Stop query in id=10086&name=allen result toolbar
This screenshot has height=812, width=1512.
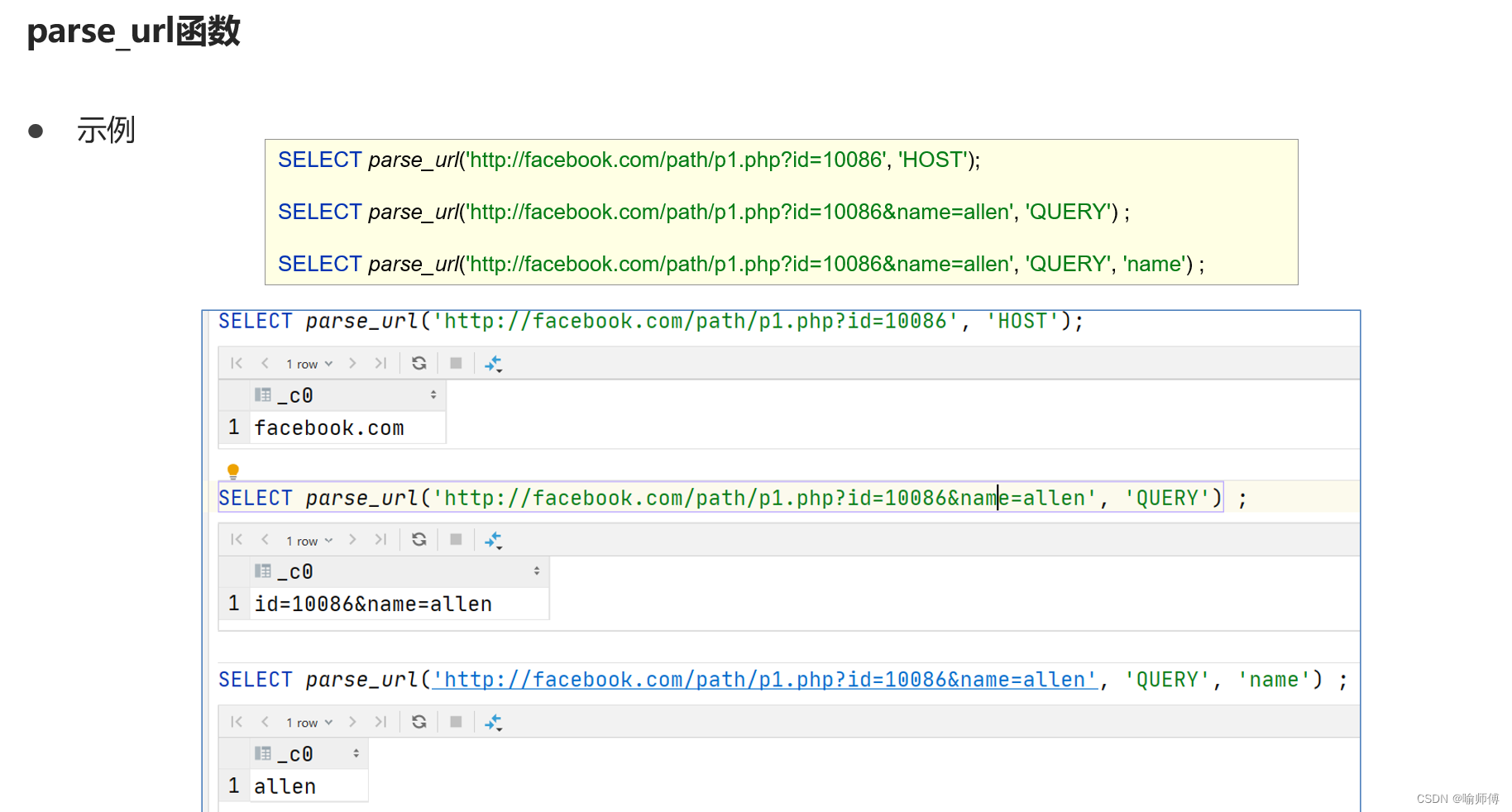(456, 540)
